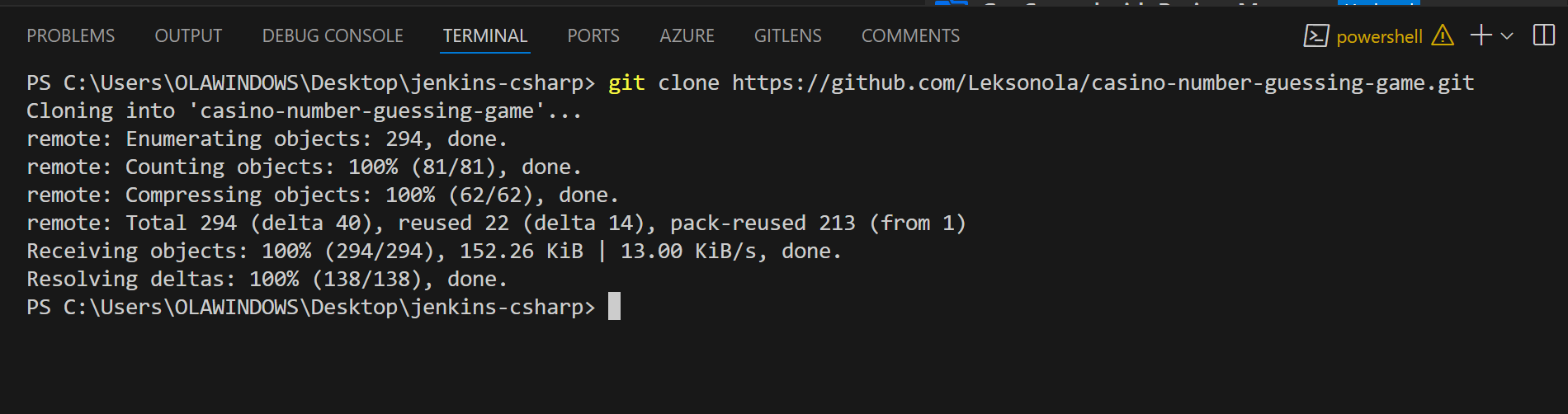Click the yellow warning triangle icon

(1443, 35)
